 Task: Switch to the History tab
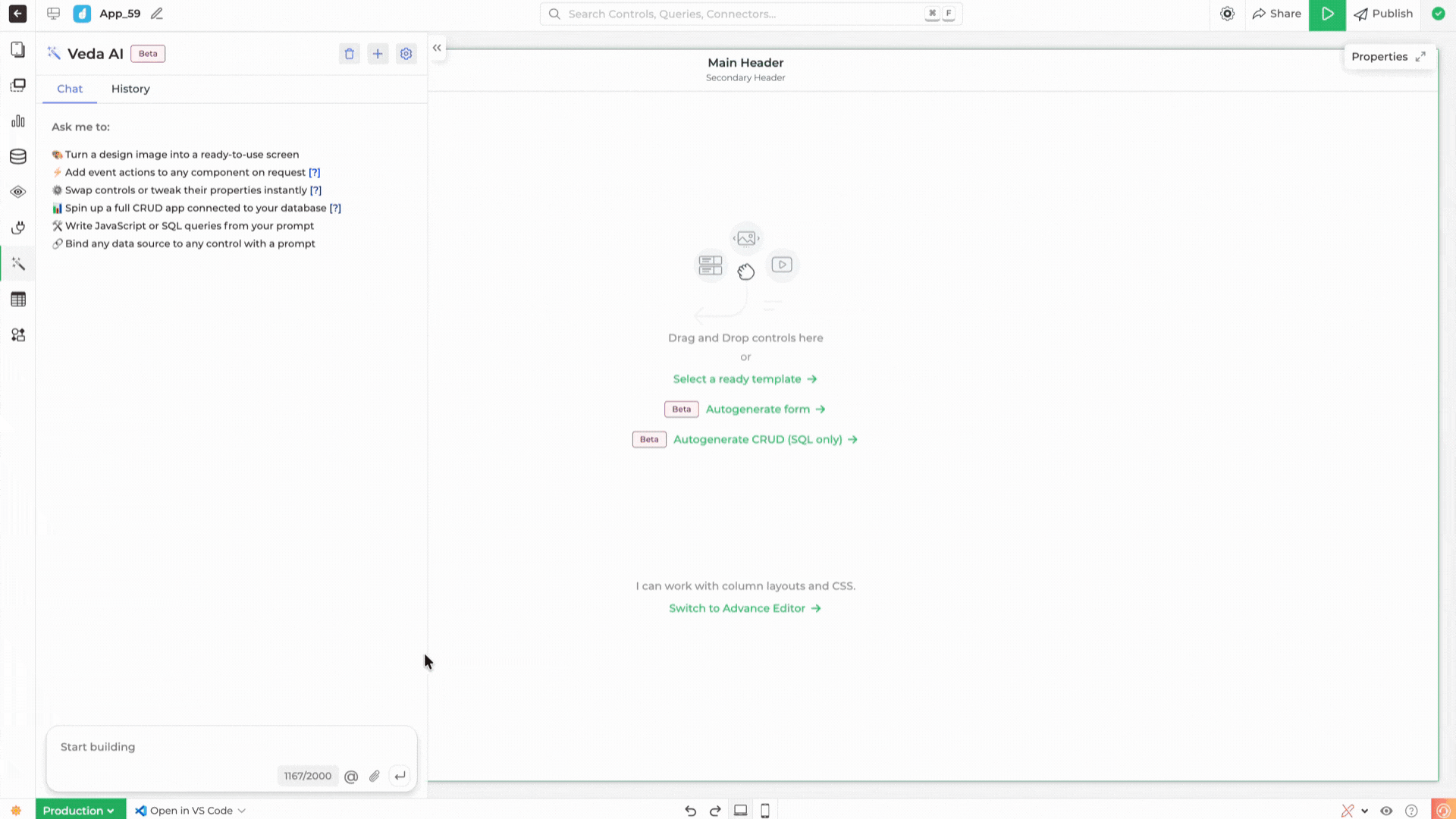[x=130, y=89]
